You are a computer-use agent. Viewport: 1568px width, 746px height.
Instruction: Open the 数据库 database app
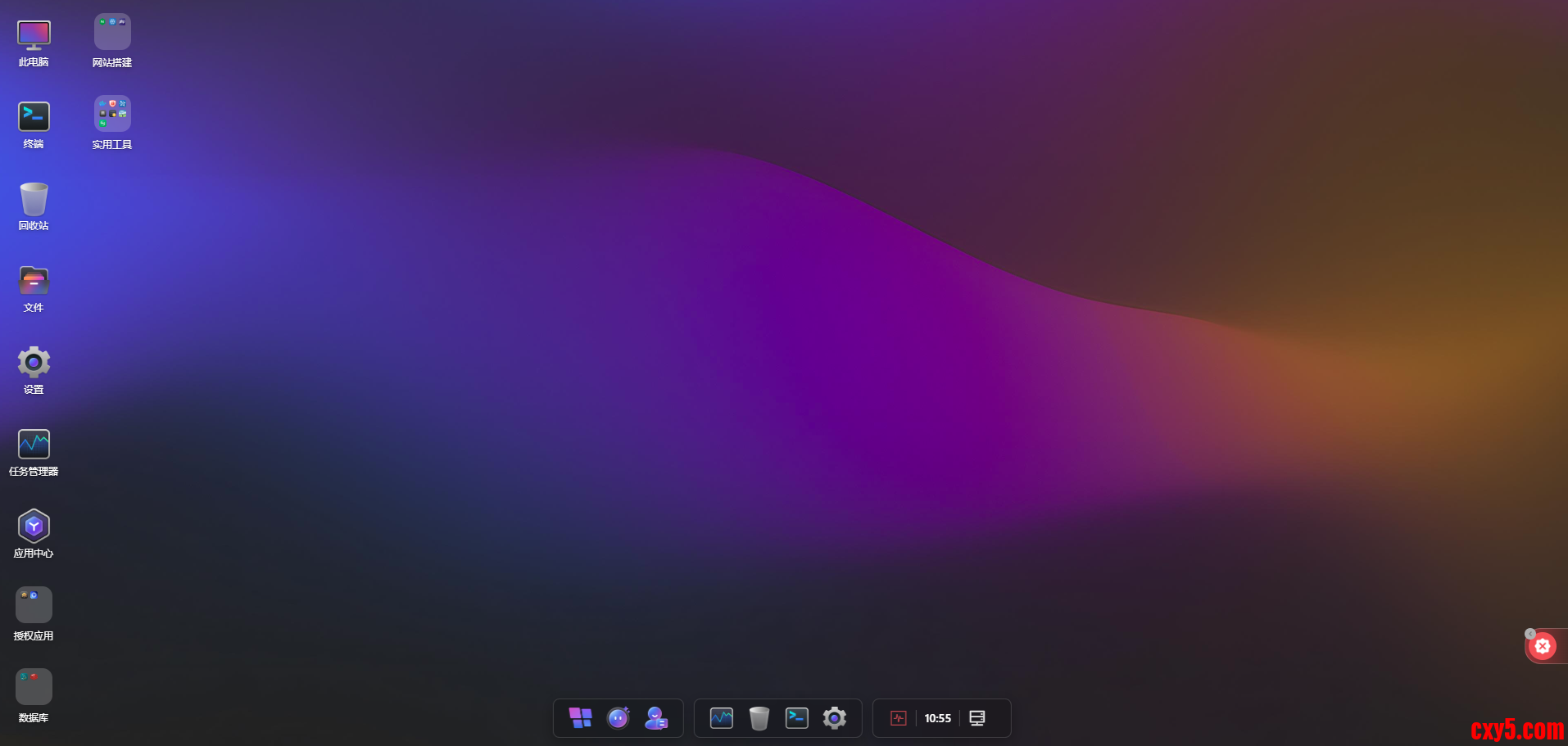33,686
